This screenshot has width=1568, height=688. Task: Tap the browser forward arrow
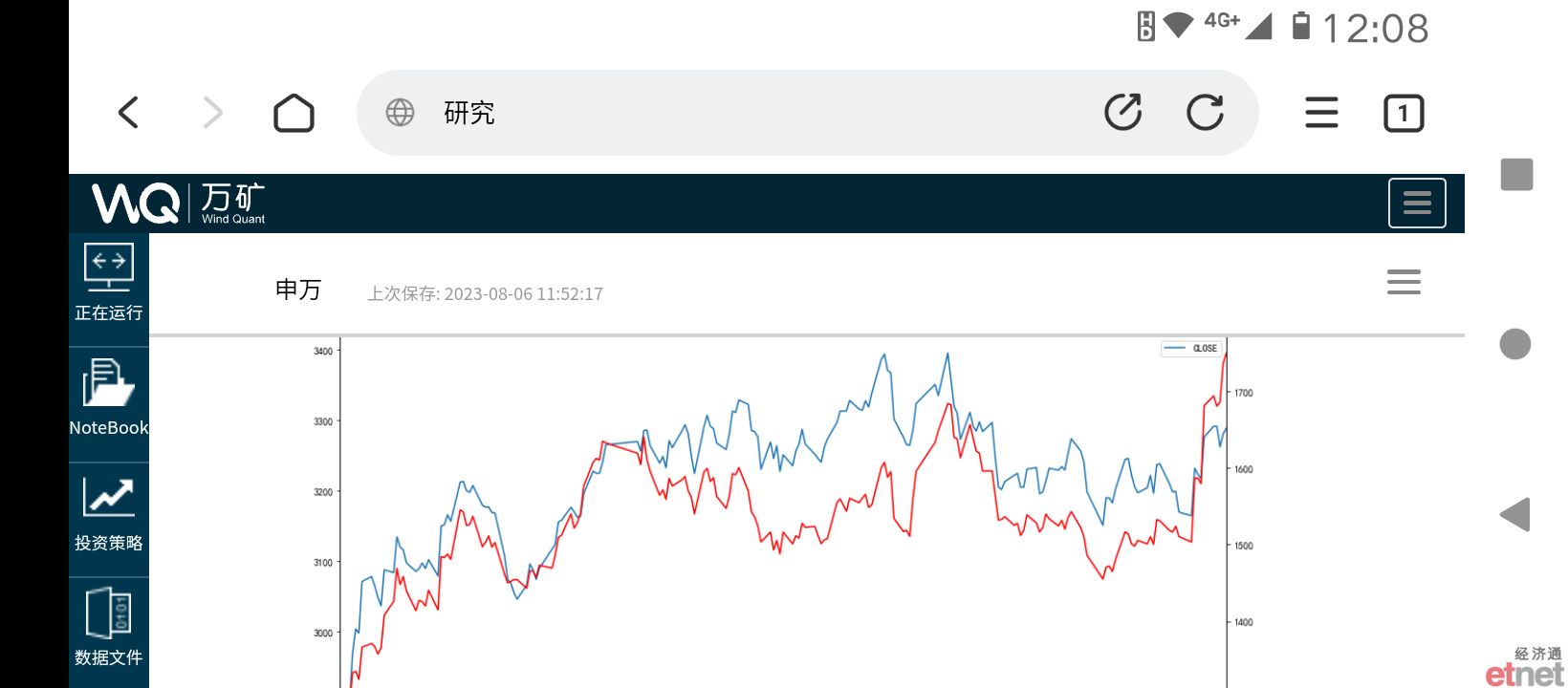click(x=212, y=113)
